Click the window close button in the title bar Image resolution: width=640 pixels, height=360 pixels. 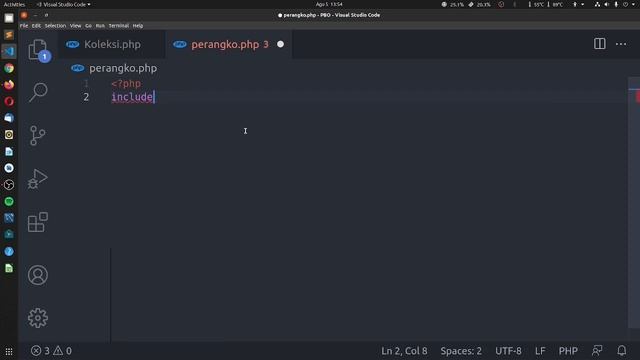click(x=24, y=15)
